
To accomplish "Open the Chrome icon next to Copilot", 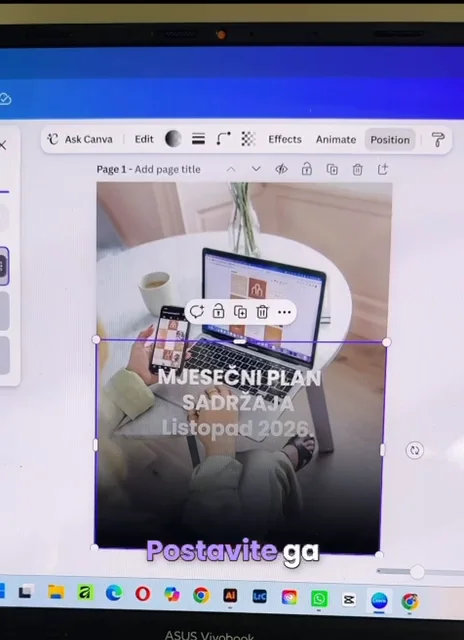I will [201, 595].
